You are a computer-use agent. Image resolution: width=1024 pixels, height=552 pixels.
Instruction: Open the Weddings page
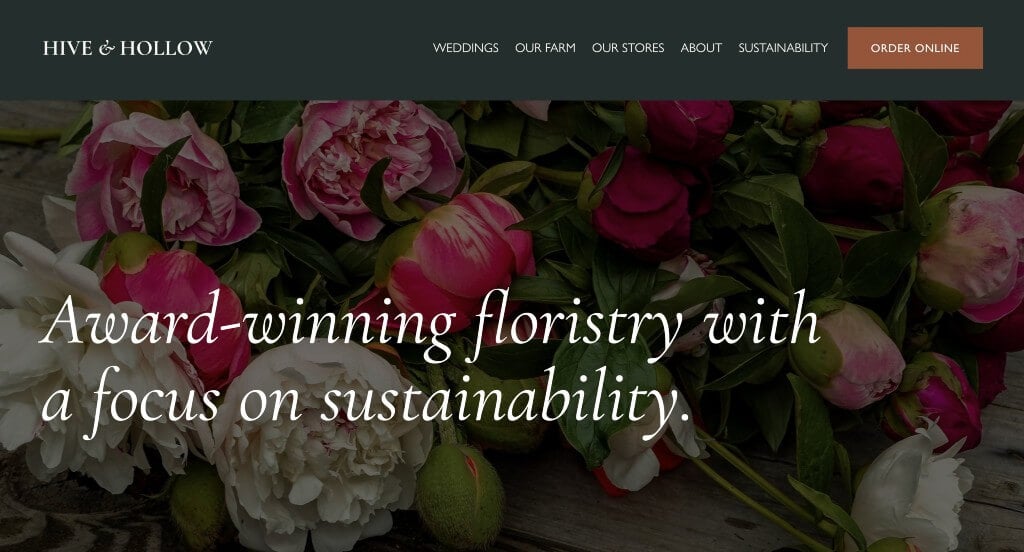pyautogui.click(x=466, y=48)
